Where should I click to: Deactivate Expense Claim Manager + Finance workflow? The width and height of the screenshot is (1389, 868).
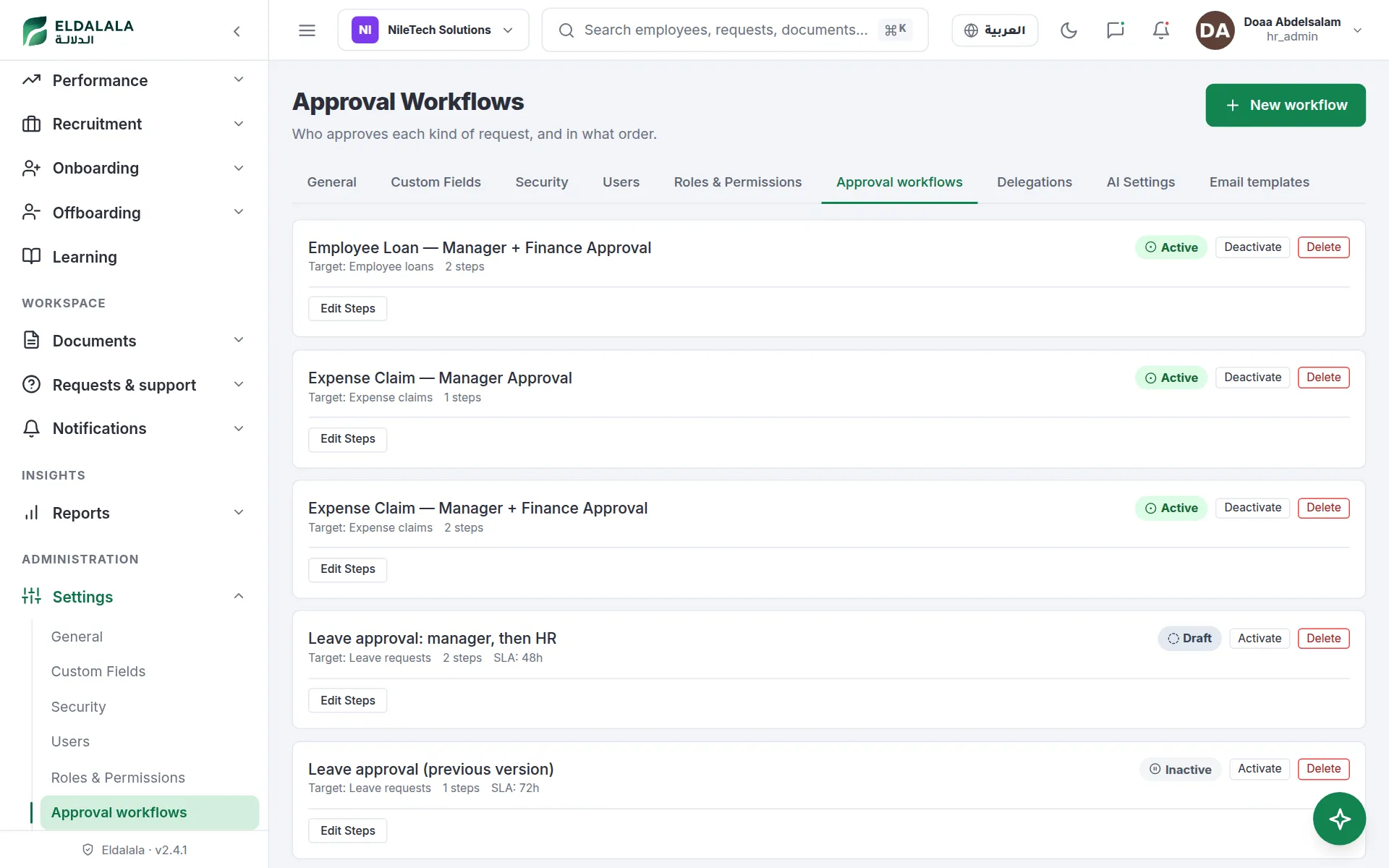coord(1252,508)
